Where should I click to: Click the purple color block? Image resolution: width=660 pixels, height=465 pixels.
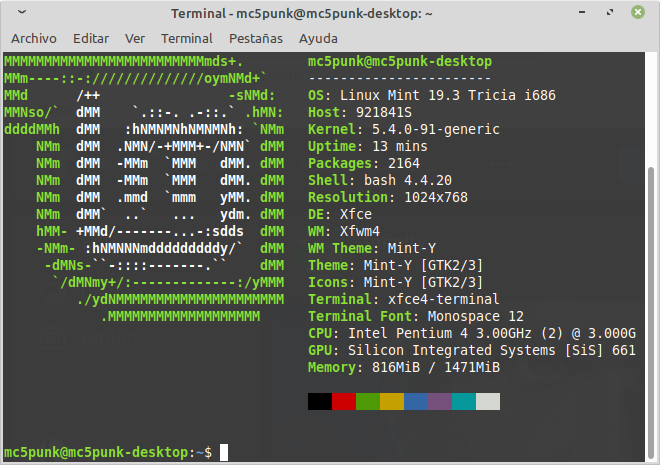[x=440, y=401]
